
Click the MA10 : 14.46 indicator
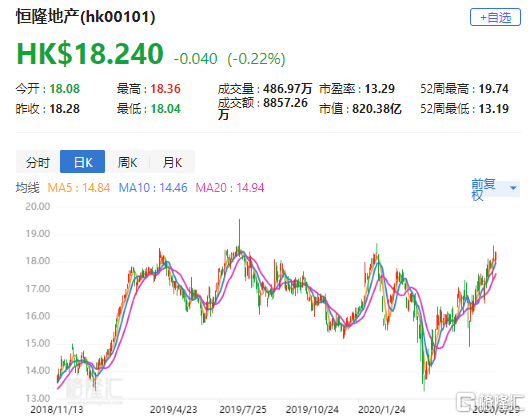point(153,188)
